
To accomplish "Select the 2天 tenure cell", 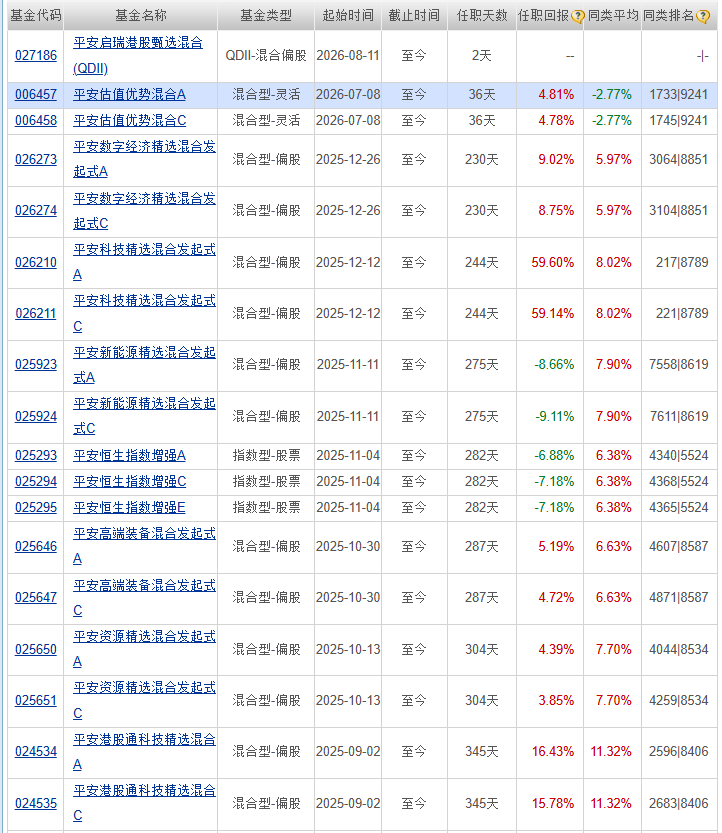I will click(482, 55).
